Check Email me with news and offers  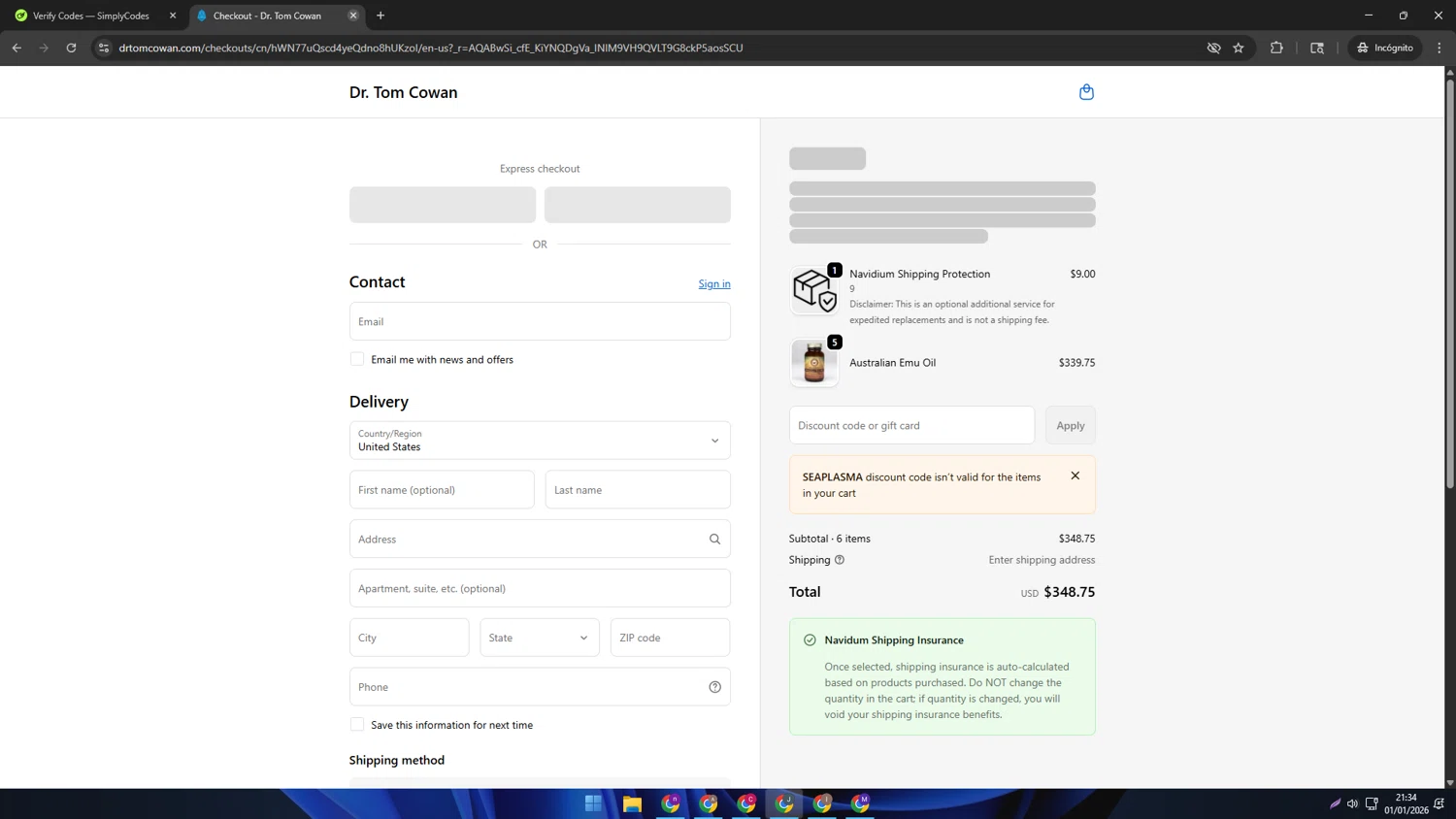click(357, 359)
